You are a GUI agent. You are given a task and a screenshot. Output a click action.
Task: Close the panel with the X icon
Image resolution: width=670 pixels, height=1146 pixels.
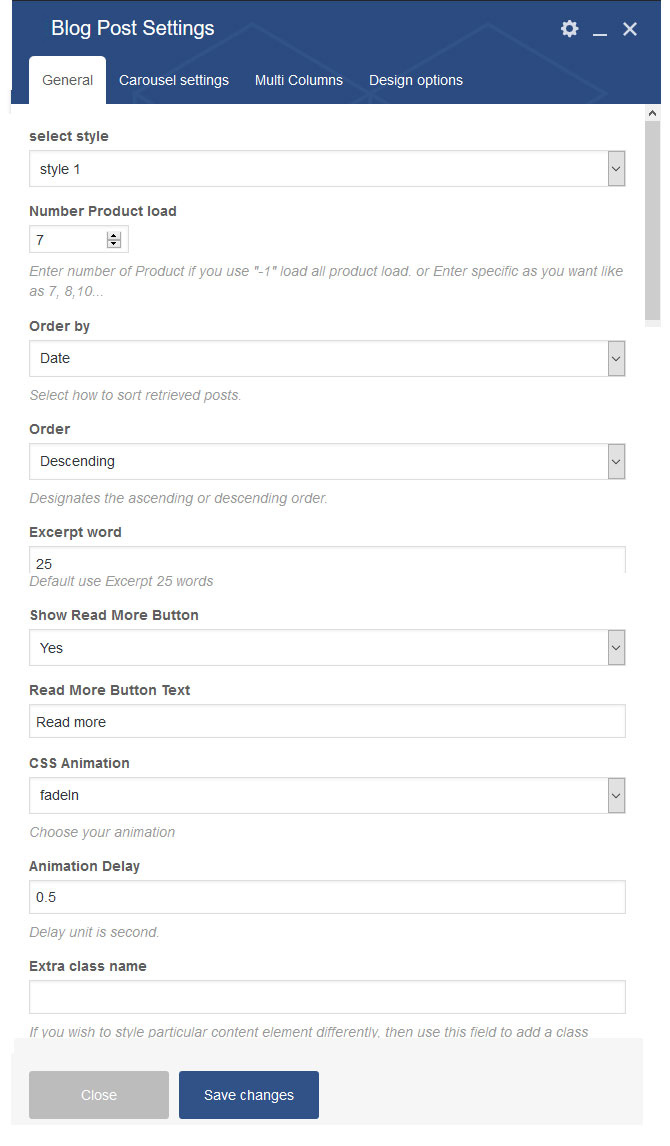point(630,29)
